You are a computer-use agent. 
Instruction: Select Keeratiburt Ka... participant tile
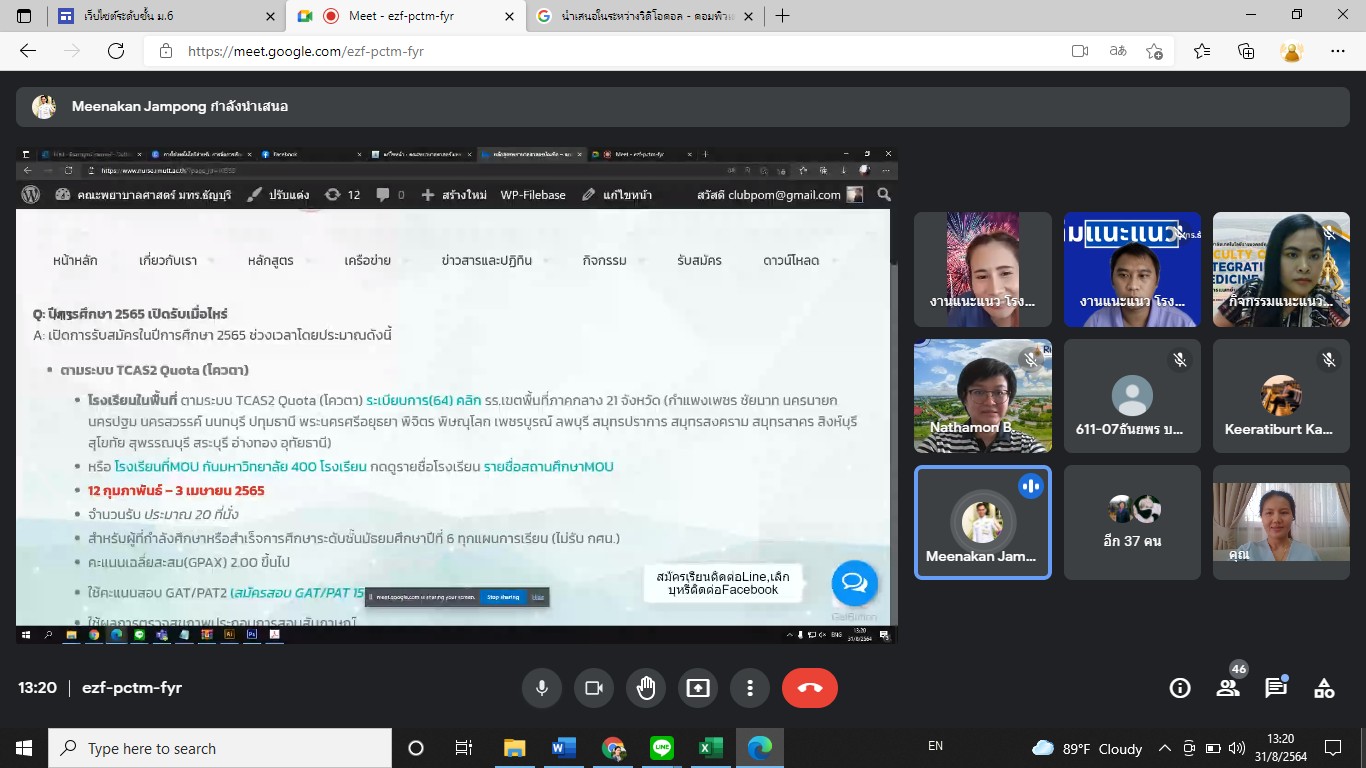pos(1281,396)
